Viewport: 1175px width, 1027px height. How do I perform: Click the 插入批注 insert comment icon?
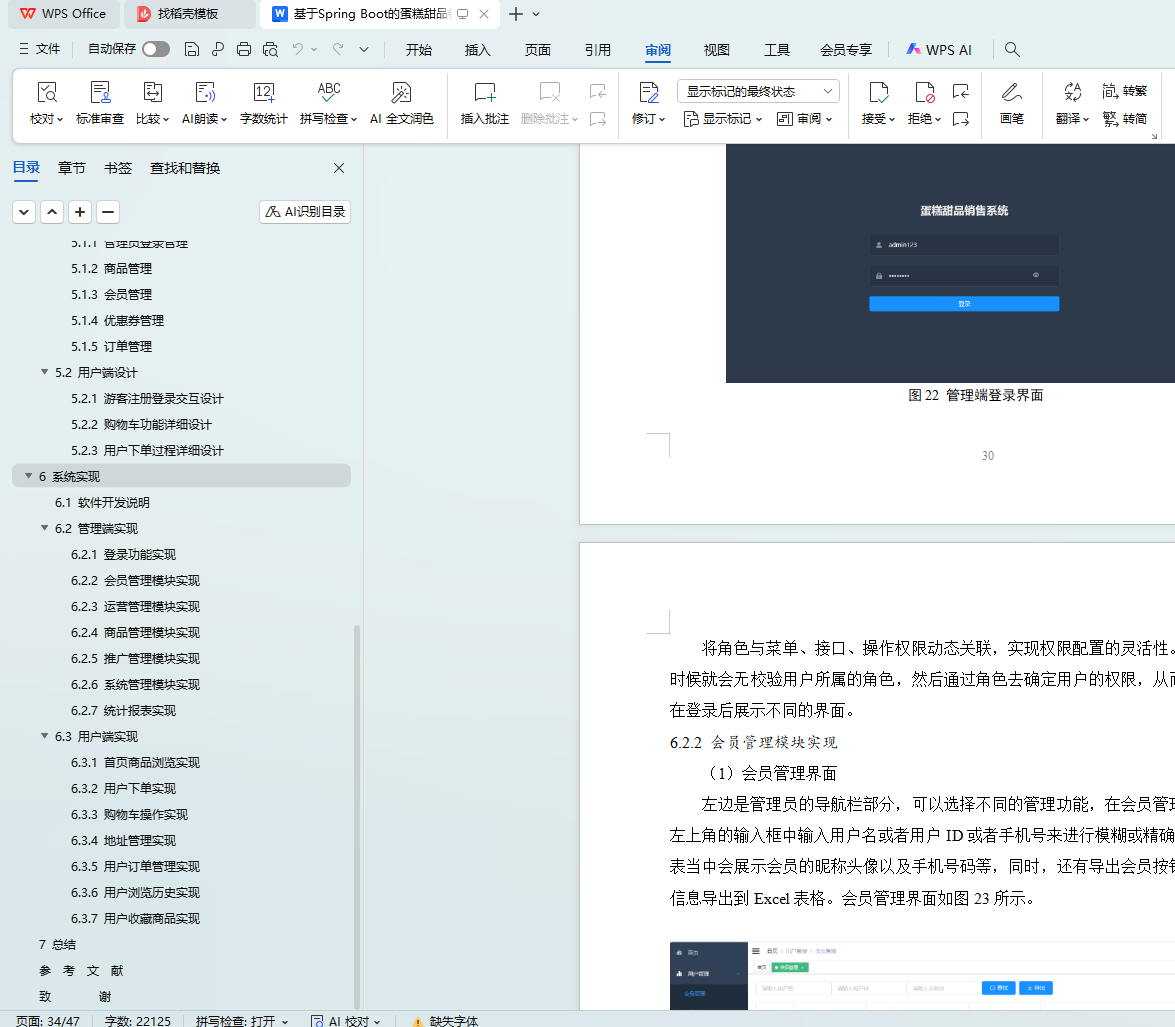coord(484,94)
